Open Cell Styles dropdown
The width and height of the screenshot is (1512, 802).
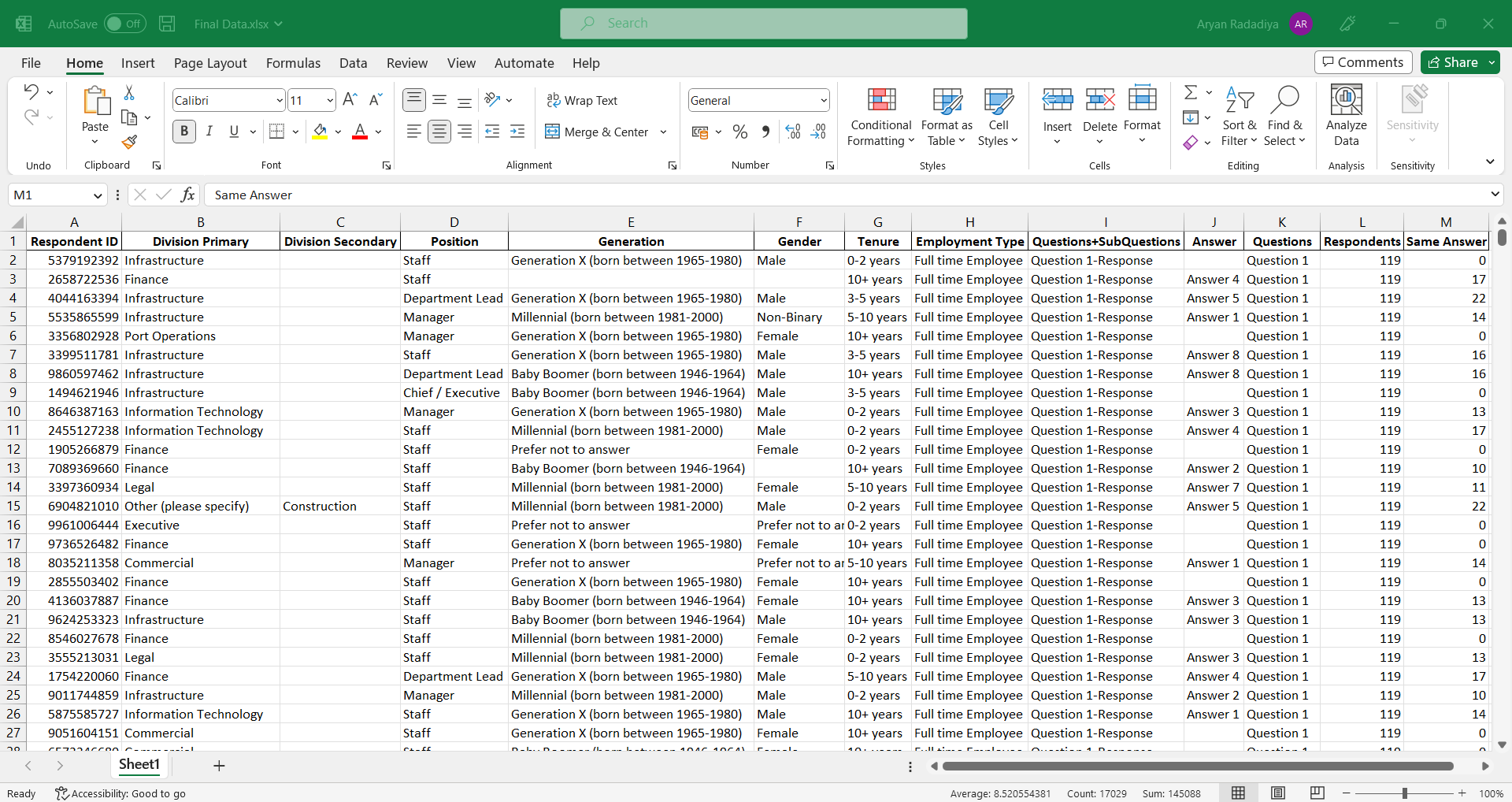998,116
